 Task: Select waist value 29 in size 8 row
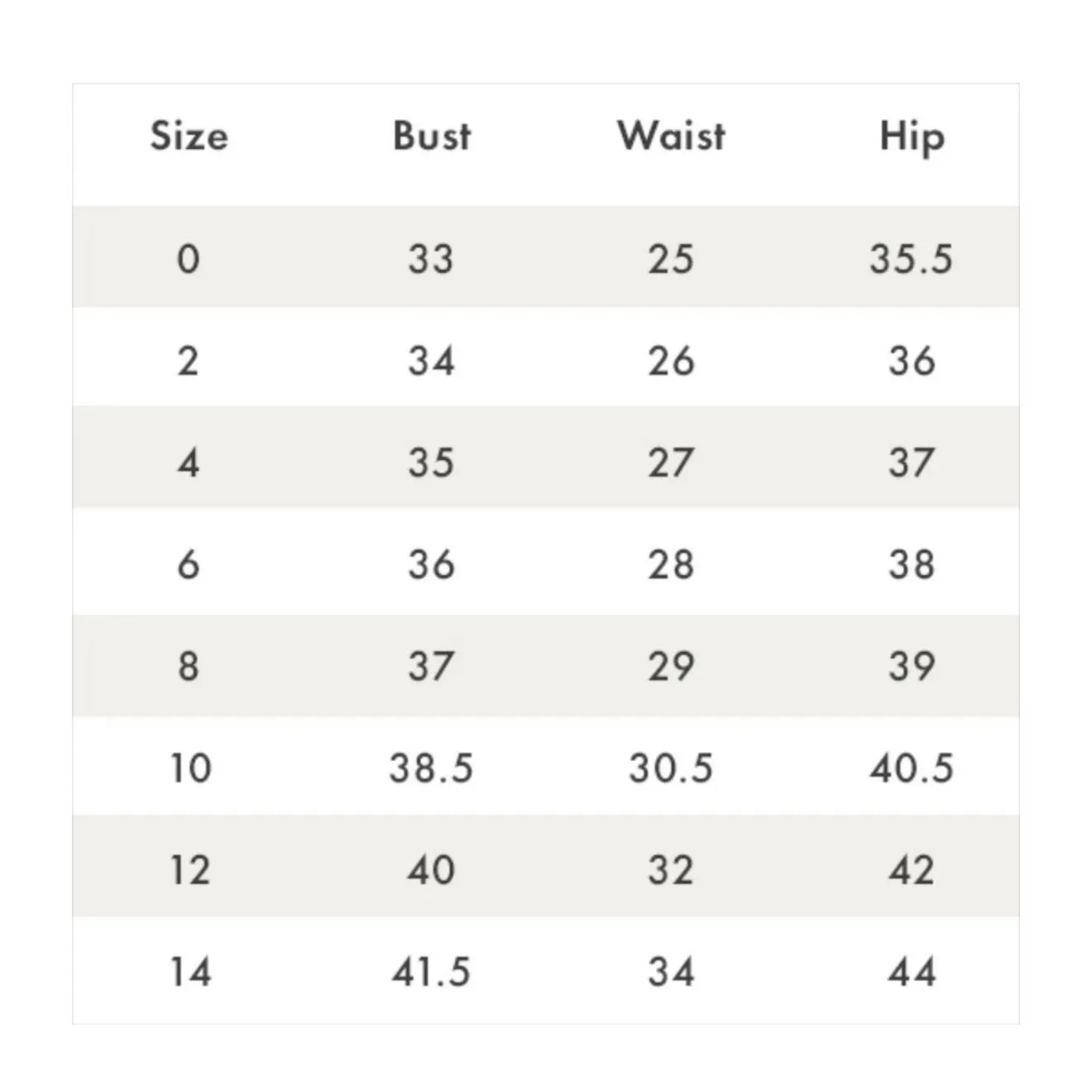click(x=671, y=666)
